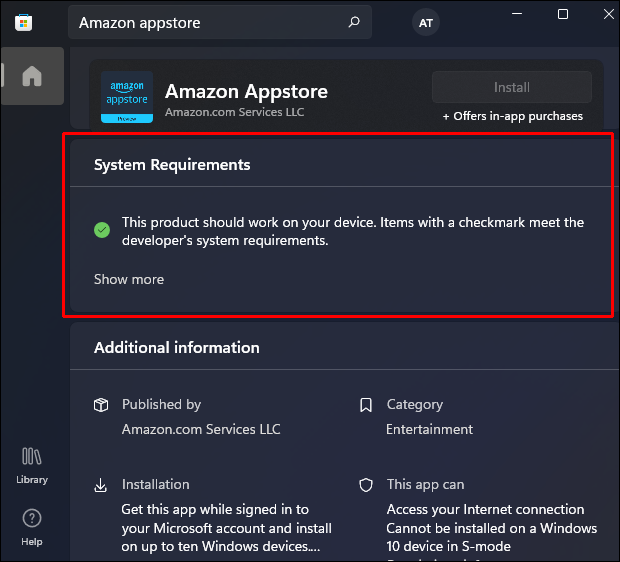Expand System Requirements with Show more
620x562 pixels.
[x=129, y=279]
